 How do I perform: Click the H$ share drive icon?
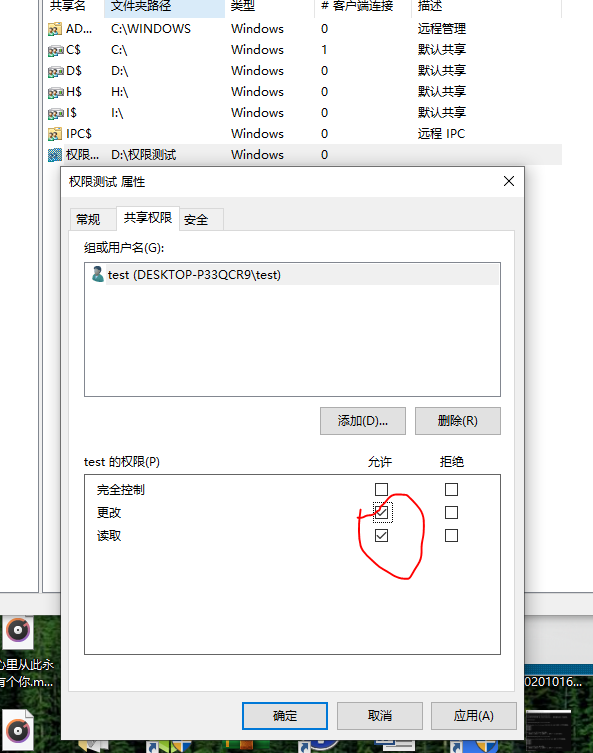pos(56,92)
